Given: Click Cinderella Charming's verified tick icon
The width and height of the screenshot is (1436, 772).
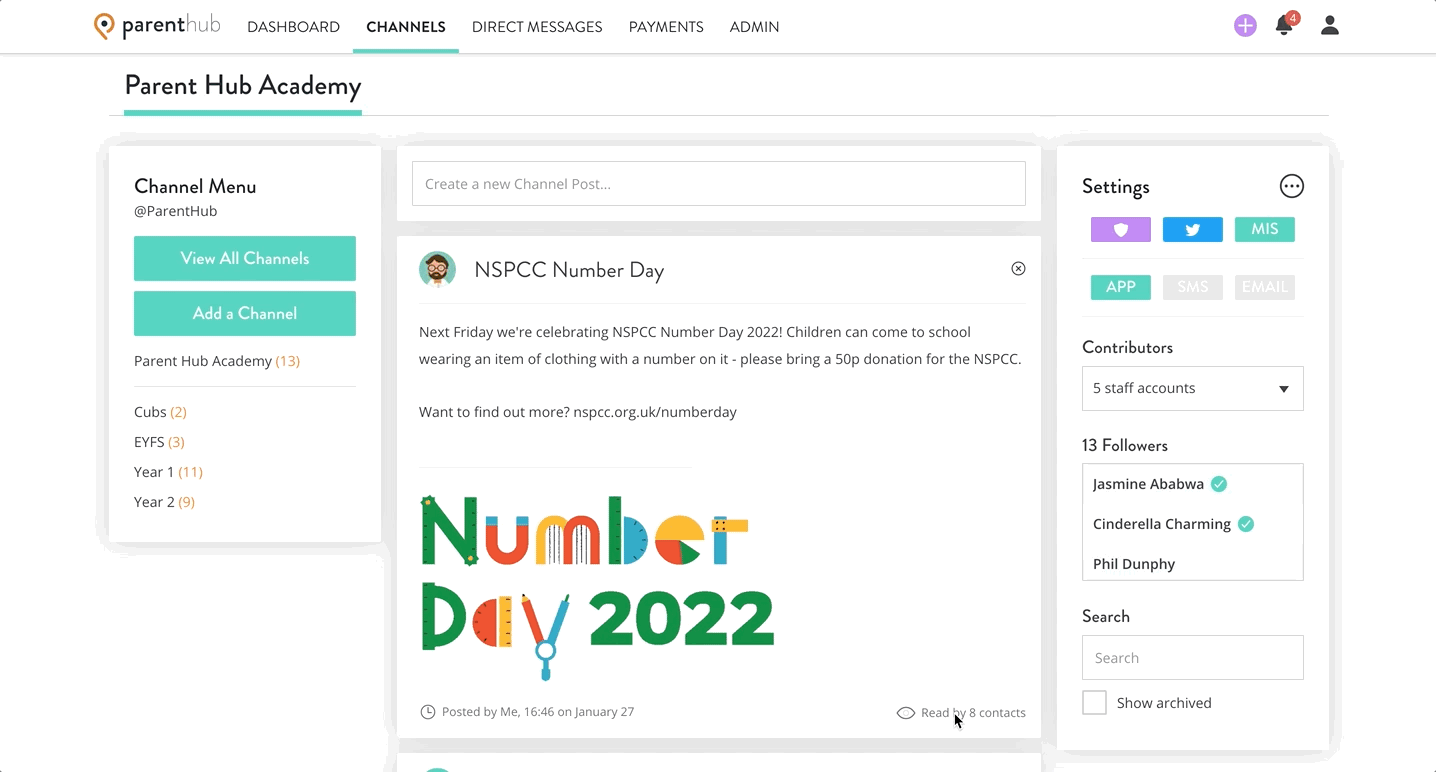Looking at the screenshot, I should tap(1246, 524).
